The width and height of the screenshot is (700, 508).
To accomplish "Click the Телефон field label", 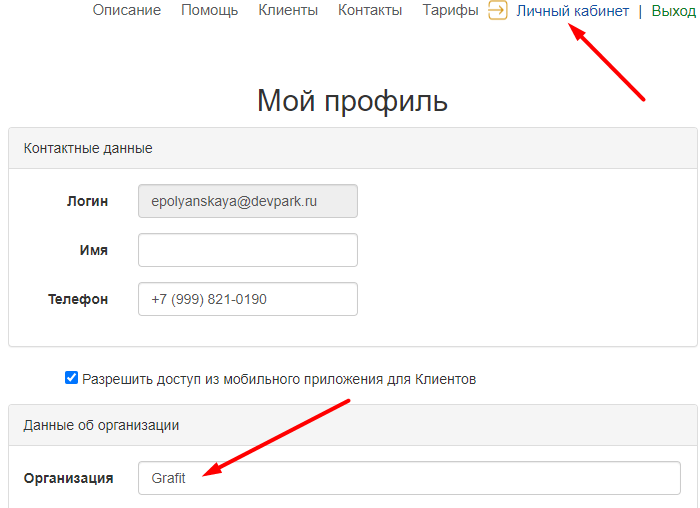I will [x=78, y=299].
